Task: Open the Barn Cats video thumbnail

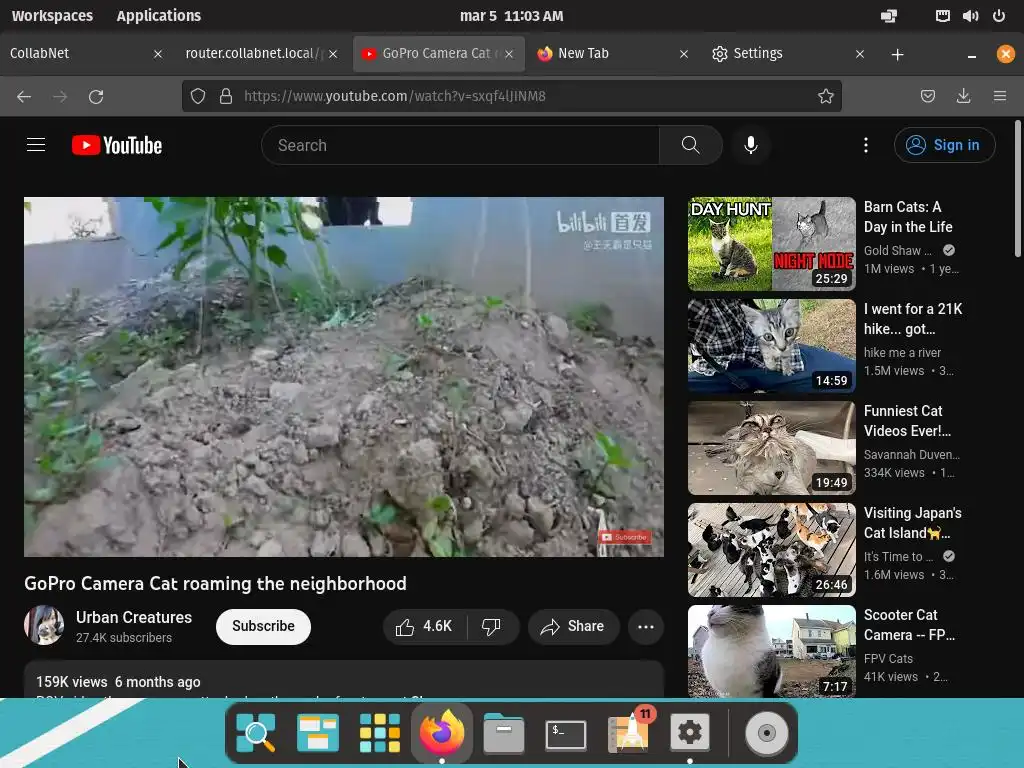Action: tap(772, 244)
